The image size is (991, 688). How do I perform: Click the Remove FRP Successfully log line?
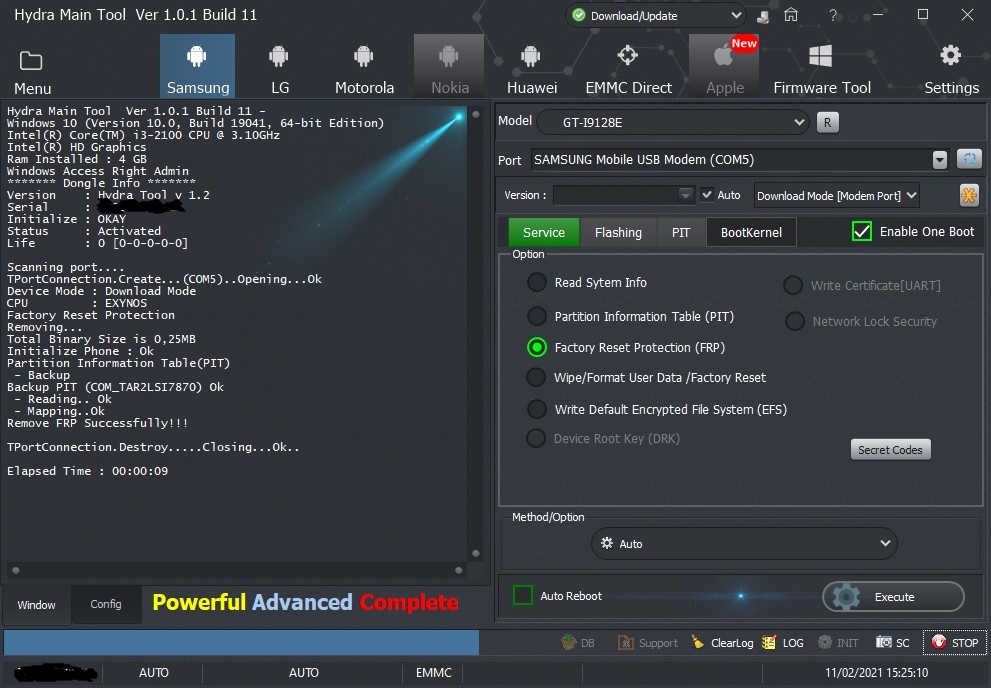[97, 423]
